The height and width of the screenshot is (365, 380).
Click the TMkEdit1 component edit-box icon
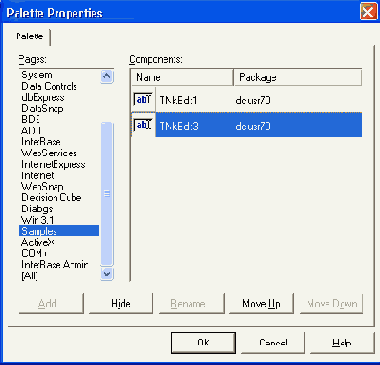143,99
